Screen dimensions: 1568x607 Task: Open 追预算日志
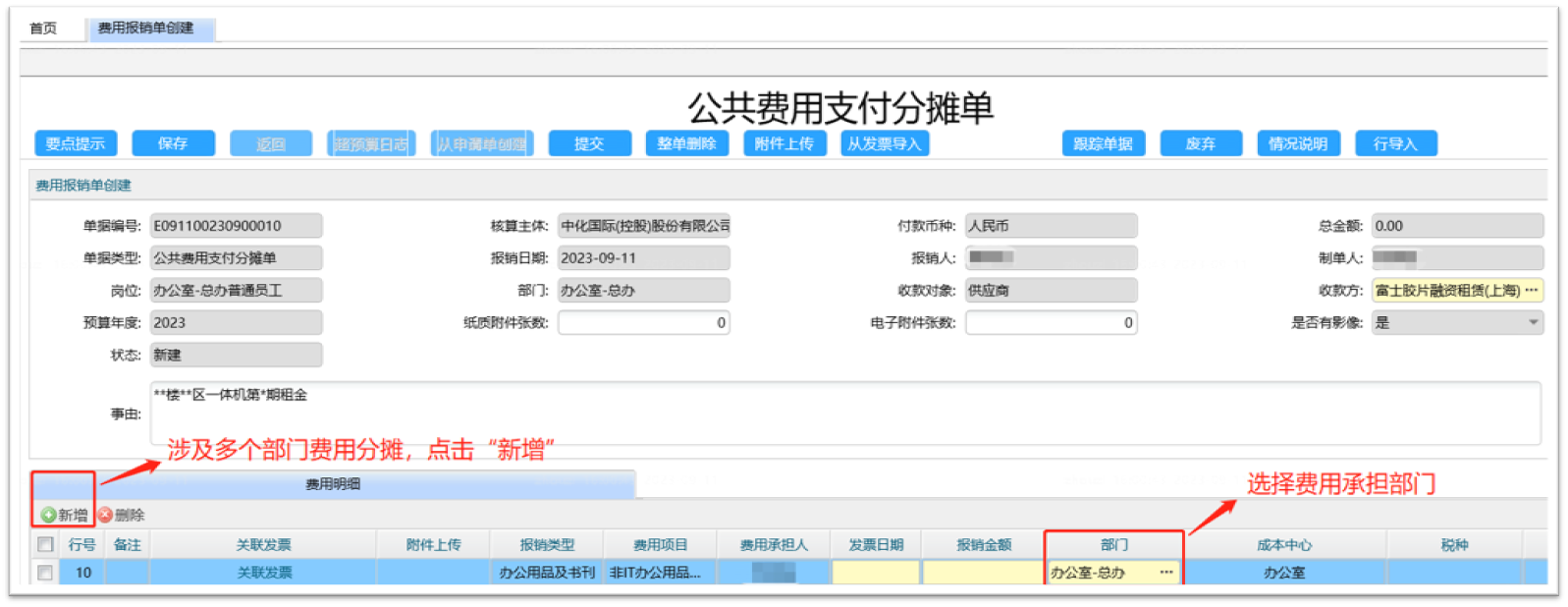[371, 143]
